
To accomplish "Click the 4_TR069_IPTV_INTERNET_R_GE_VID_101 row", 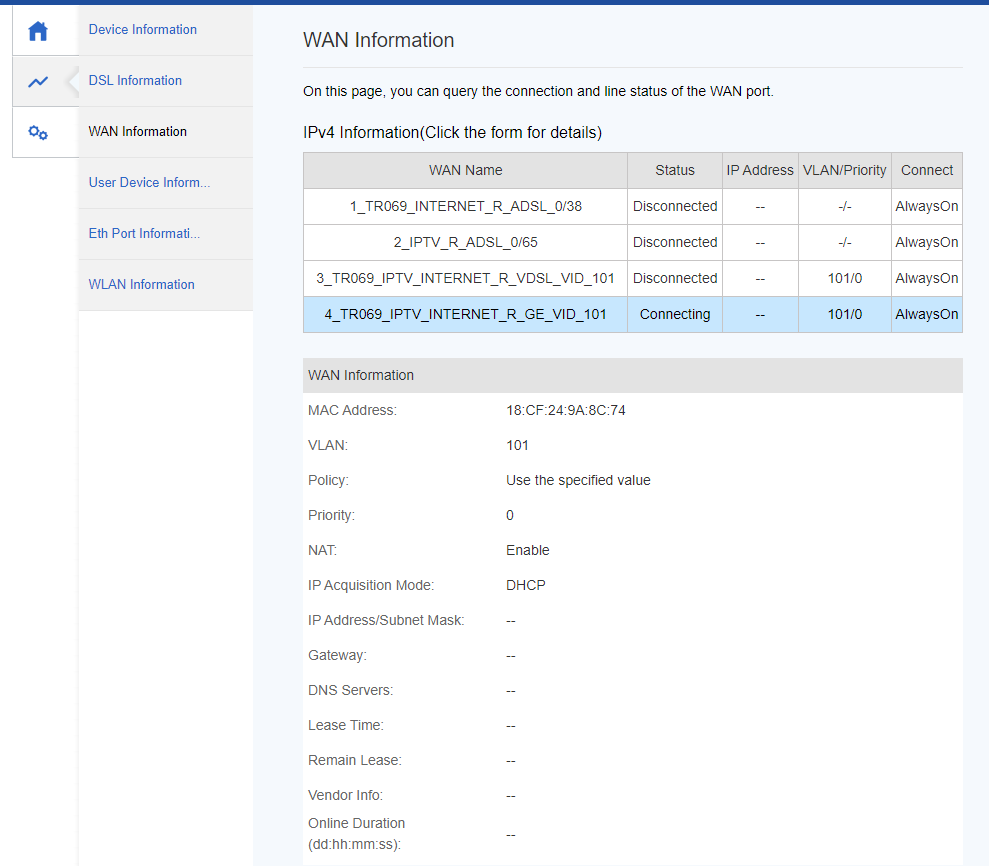I will coord(465,315).
